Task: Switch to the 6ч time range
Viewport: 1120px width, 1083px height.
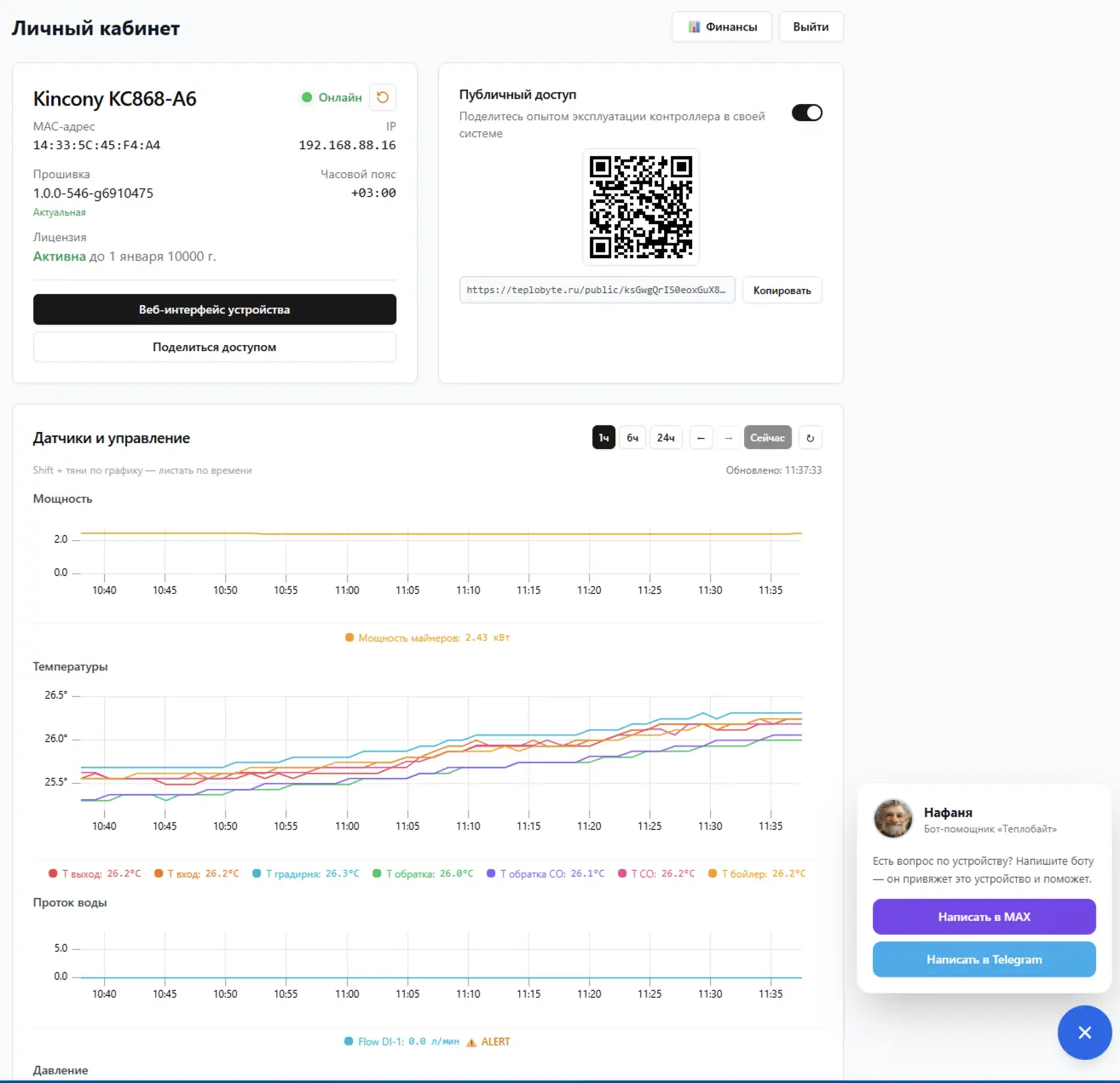Action: pyautogui.click(x=632, y=438)
